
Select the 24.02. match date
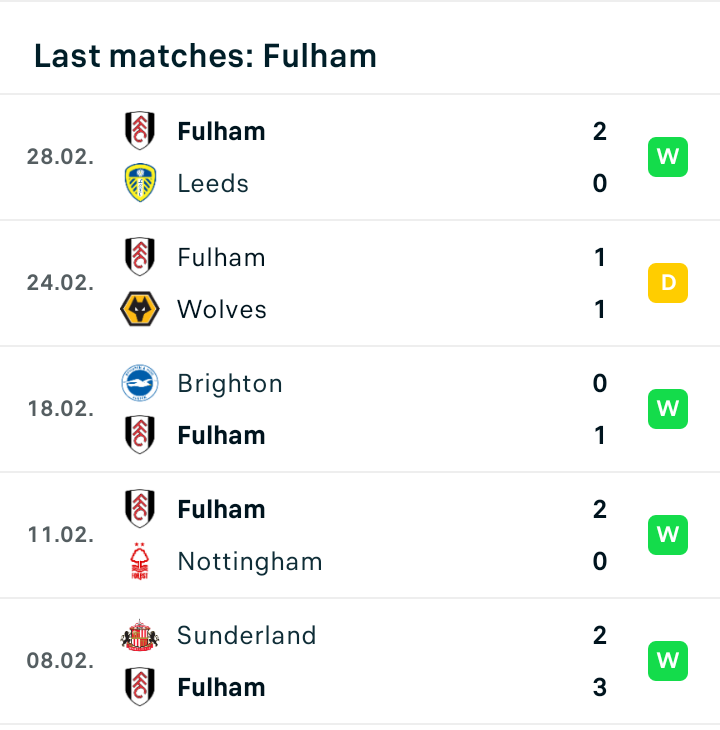[61, 283]
